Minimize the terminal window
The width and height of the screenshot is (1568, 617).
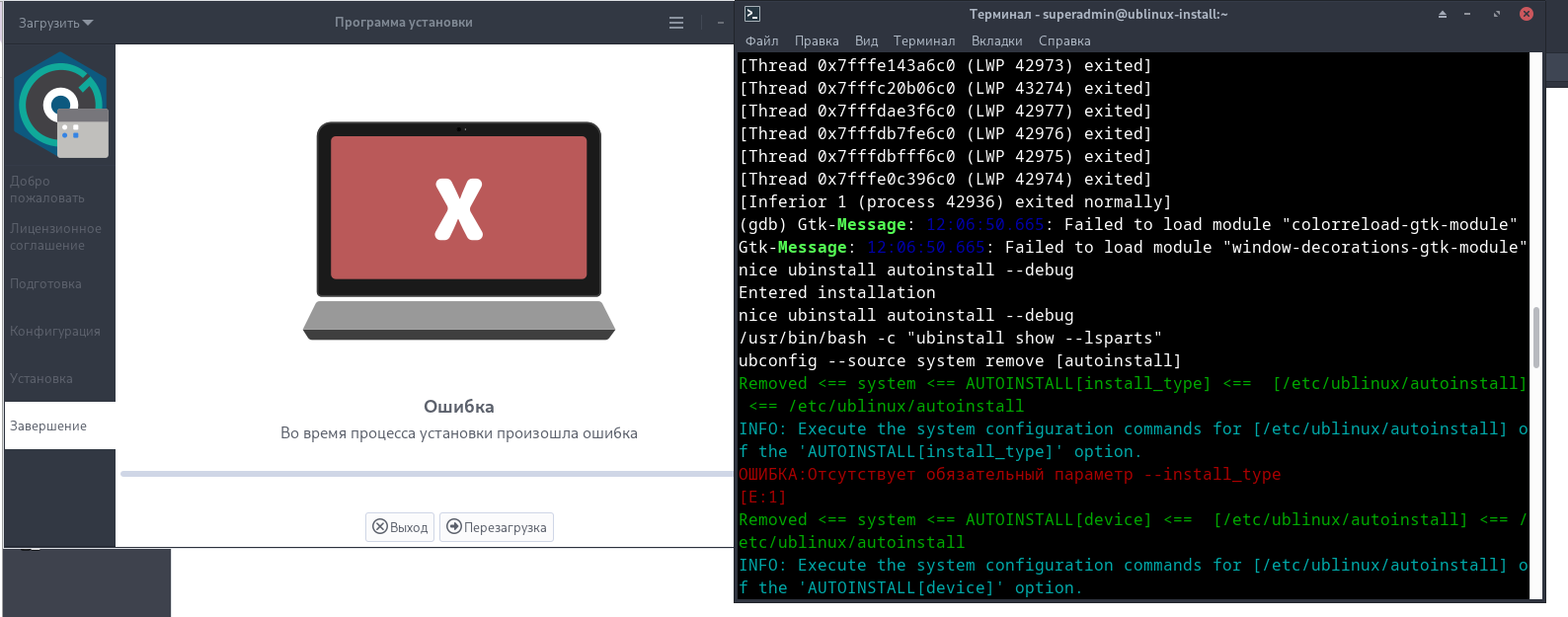click(x=1467, y=14)
